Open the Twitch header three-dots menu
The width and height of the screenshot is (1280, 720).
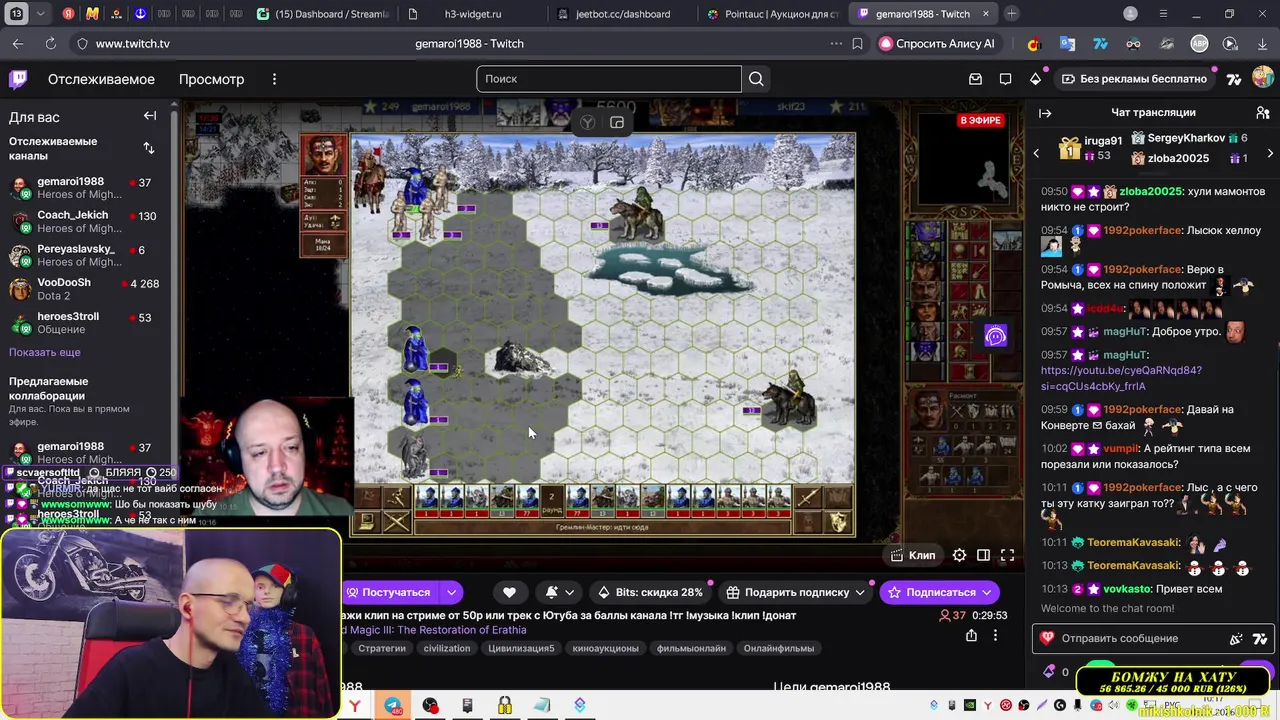tap(274, 79)
